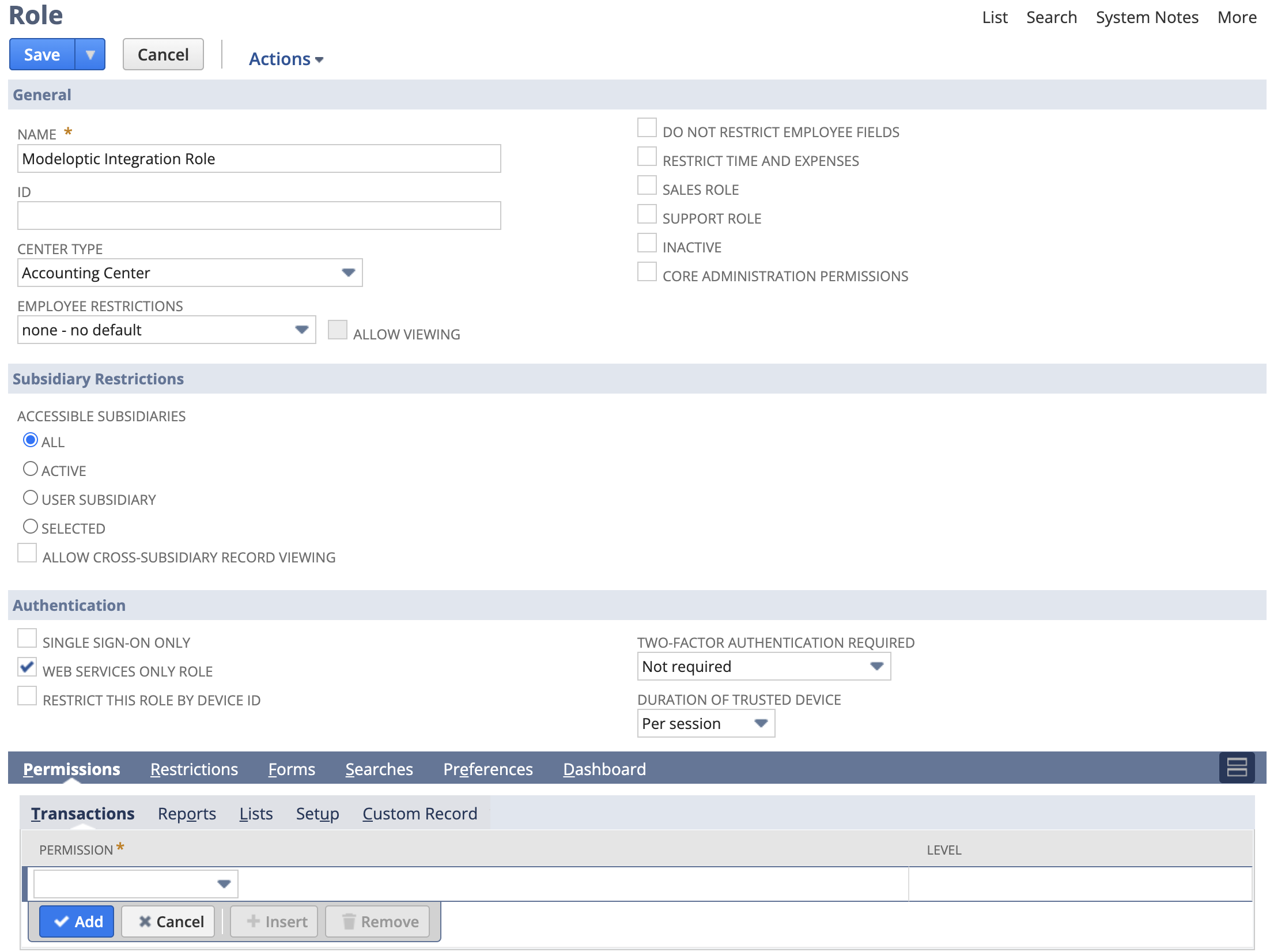This screenshot has width=1270, height=952.
Task: Open the Center Type dropdown
Action: 348,273
